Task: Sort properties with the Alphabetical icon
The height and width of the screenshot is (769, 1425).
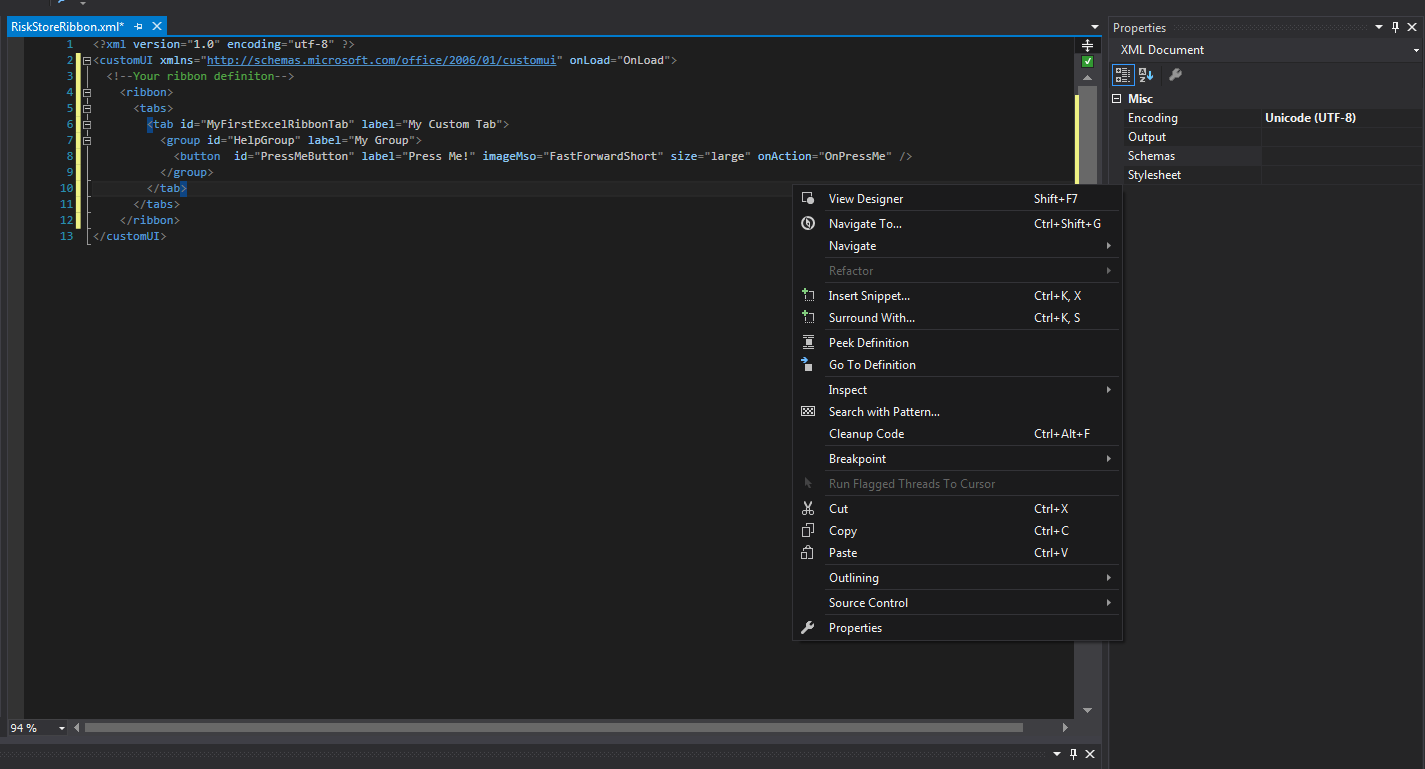Action: [x=1146, y=74]
